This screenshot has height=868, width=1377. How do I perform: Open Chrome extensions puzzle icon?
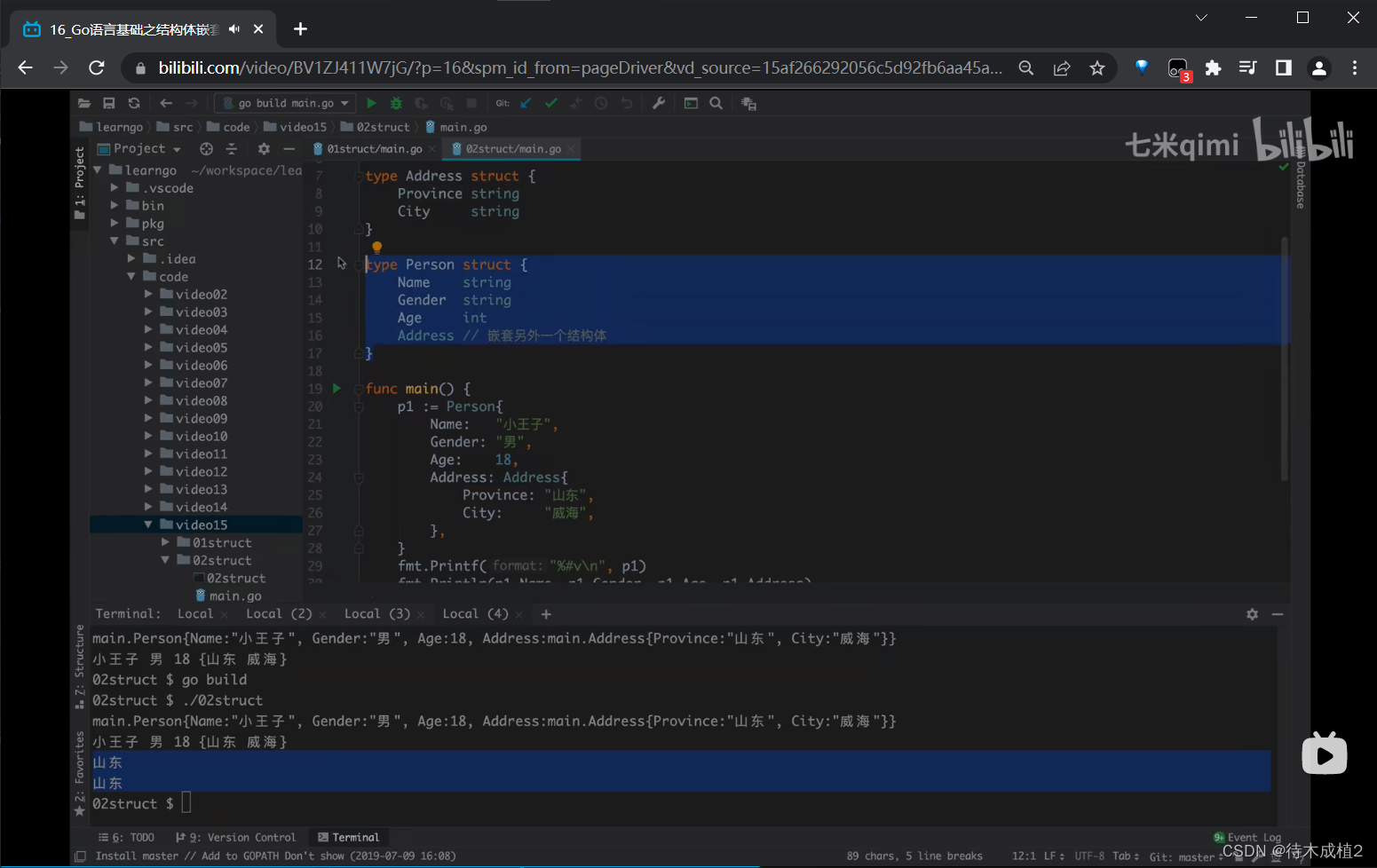[1213, 68]
